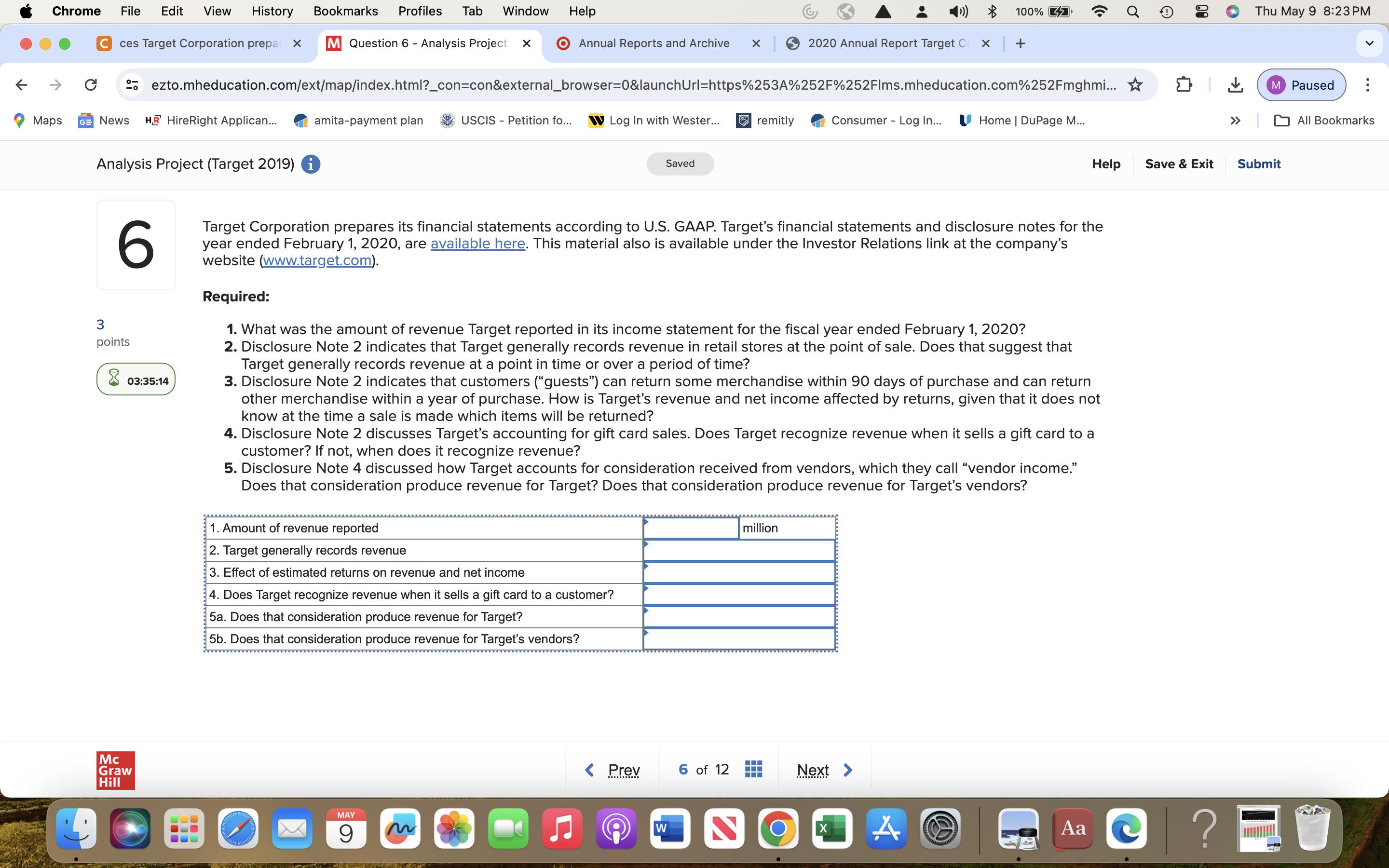
Task: Click the site settings icon in the address bar
Action: tap(132, 84)
